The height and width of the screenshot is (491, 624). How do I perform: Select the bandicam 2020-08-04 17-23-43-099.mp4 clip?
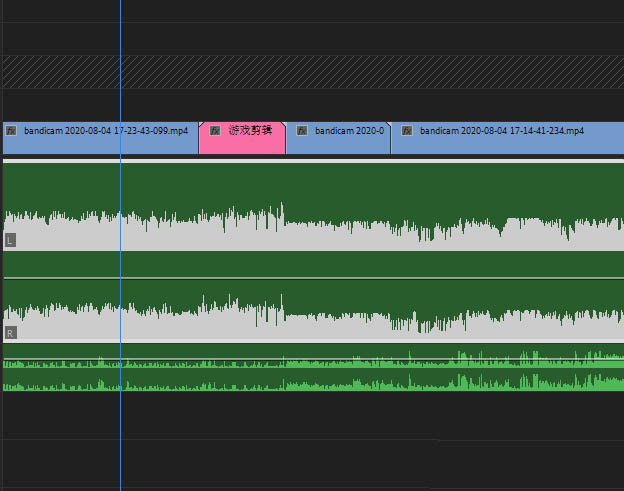coord(100,138)
